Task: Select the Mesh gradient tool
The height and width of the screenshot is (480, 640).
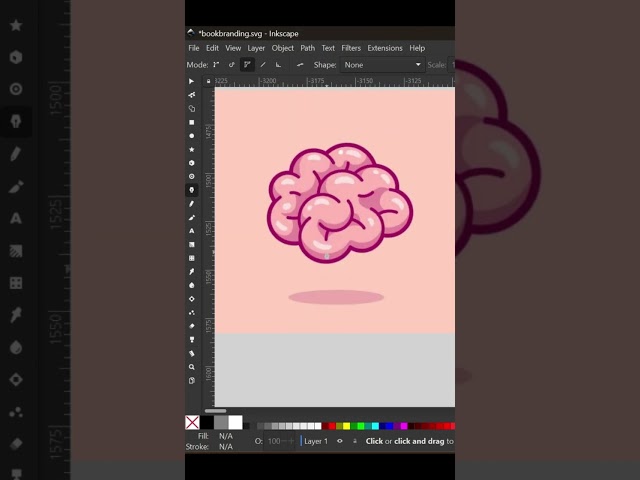Action: pyautogui.click(x=191, y=258)
